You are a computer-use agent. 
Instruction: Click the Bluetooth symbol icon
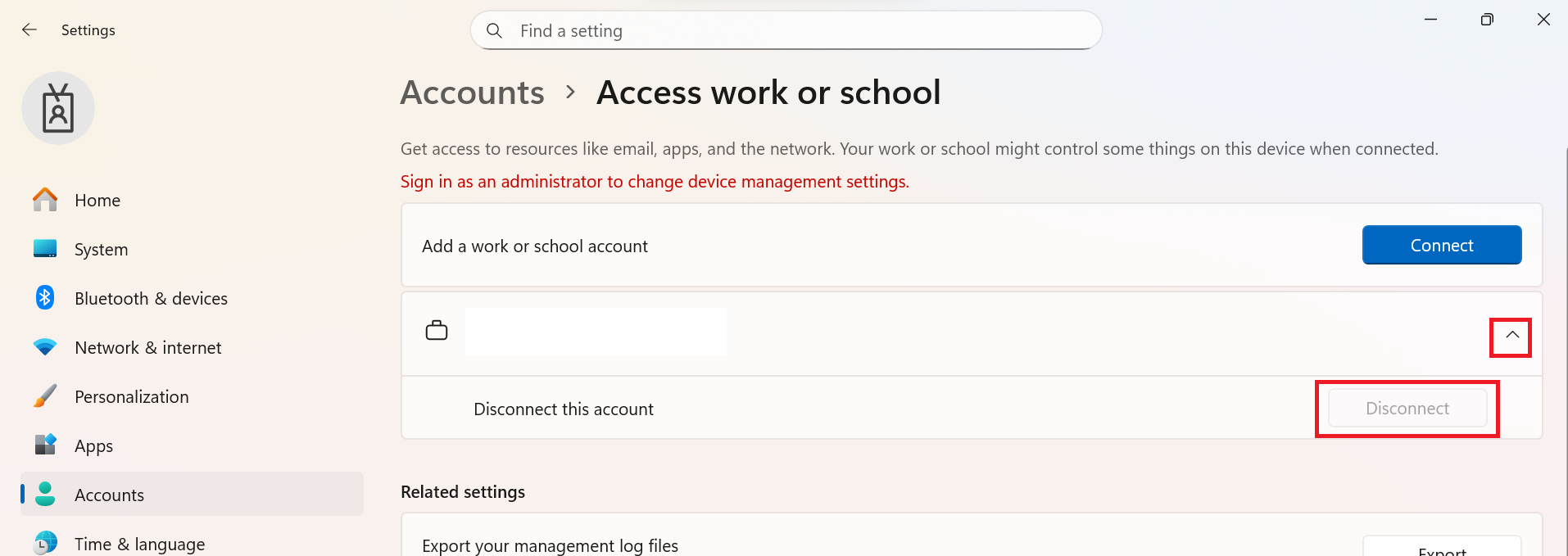pyautogui.click(x=45, y=298)
